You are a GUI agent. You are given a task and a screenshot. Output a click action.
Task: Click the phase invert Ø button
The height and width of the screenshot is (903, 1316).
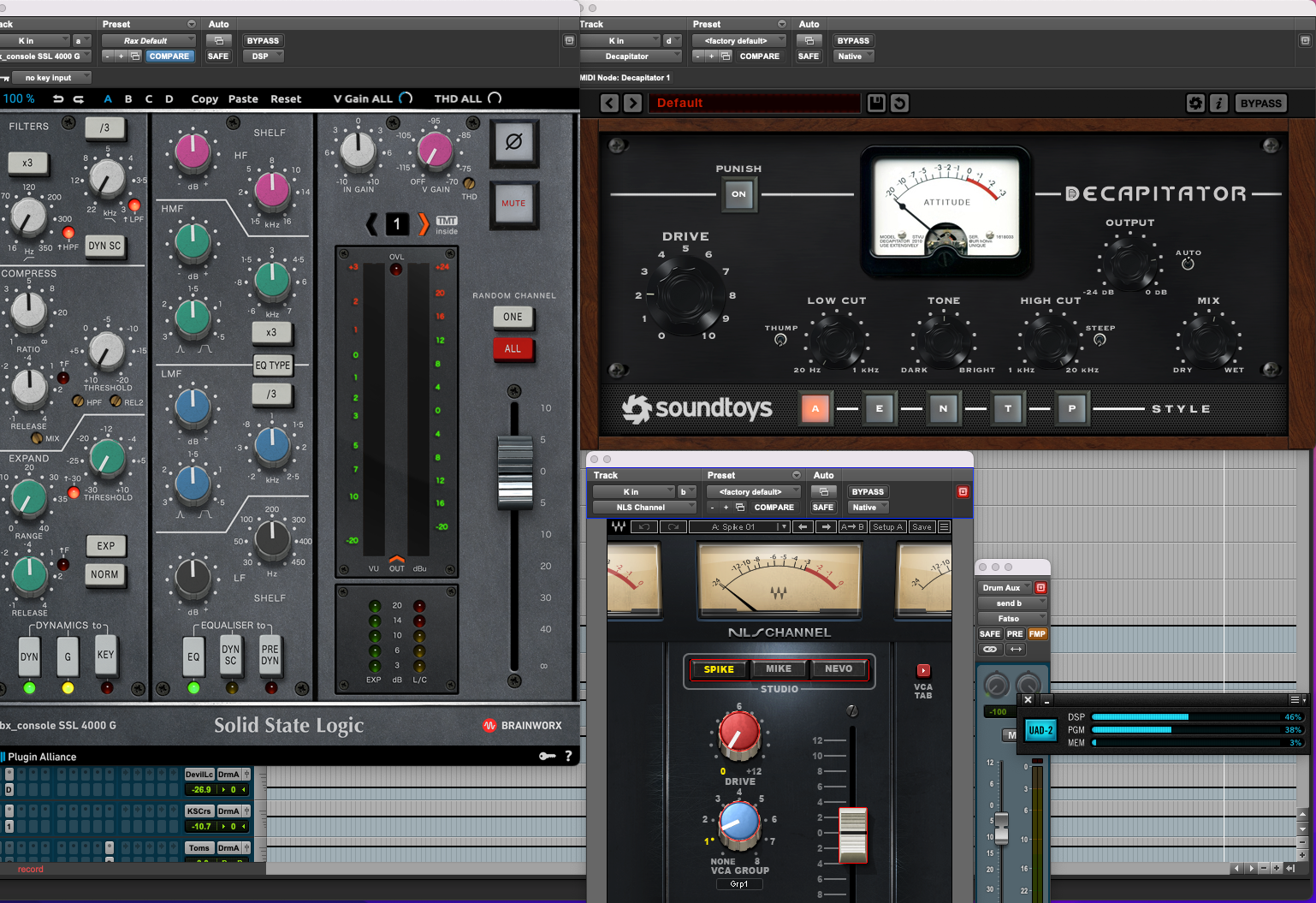pos(514,142)
